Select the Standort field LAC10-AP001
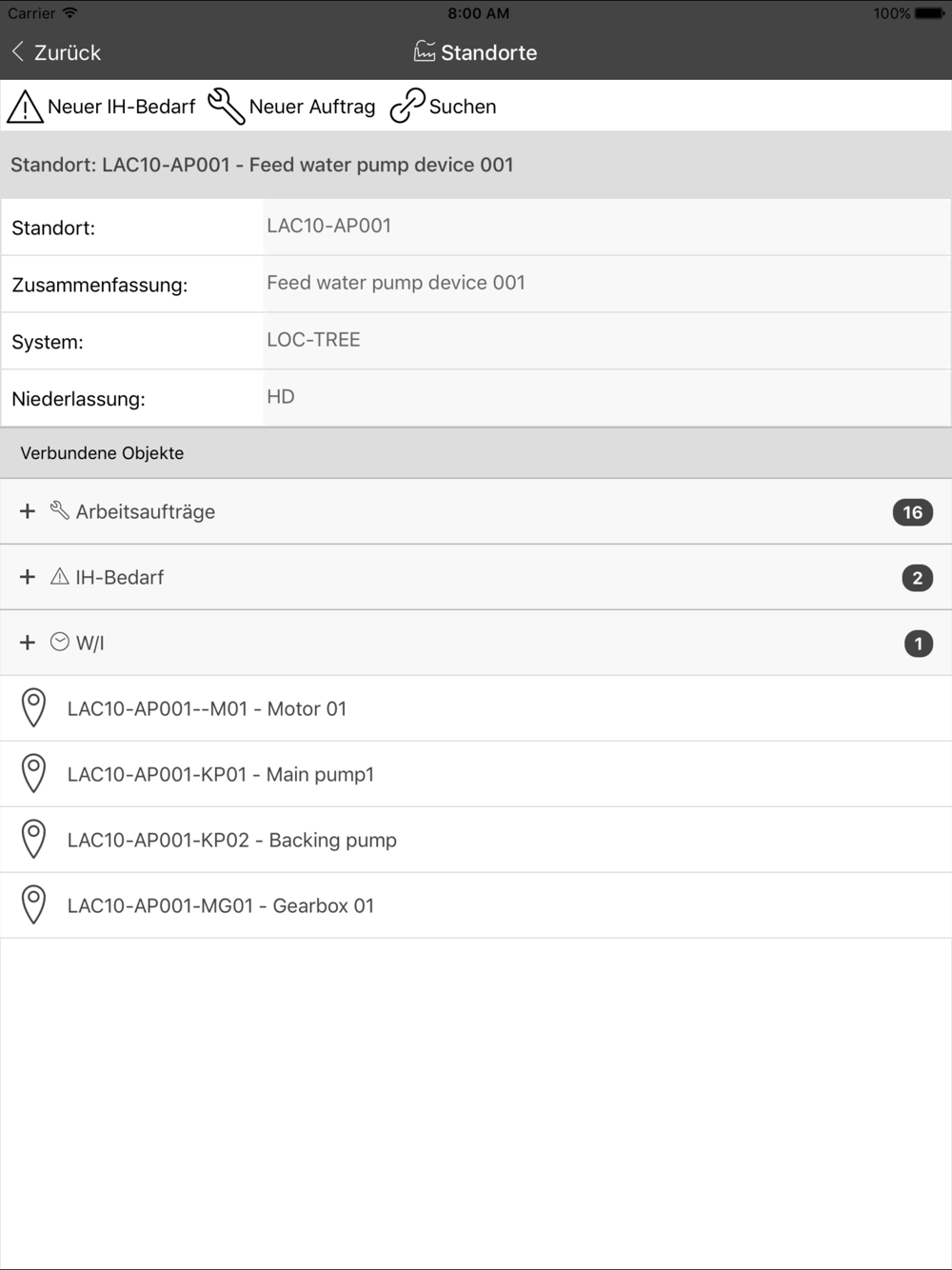The image size is (952, 1270). pyautogui.click(x=606, y=227)
